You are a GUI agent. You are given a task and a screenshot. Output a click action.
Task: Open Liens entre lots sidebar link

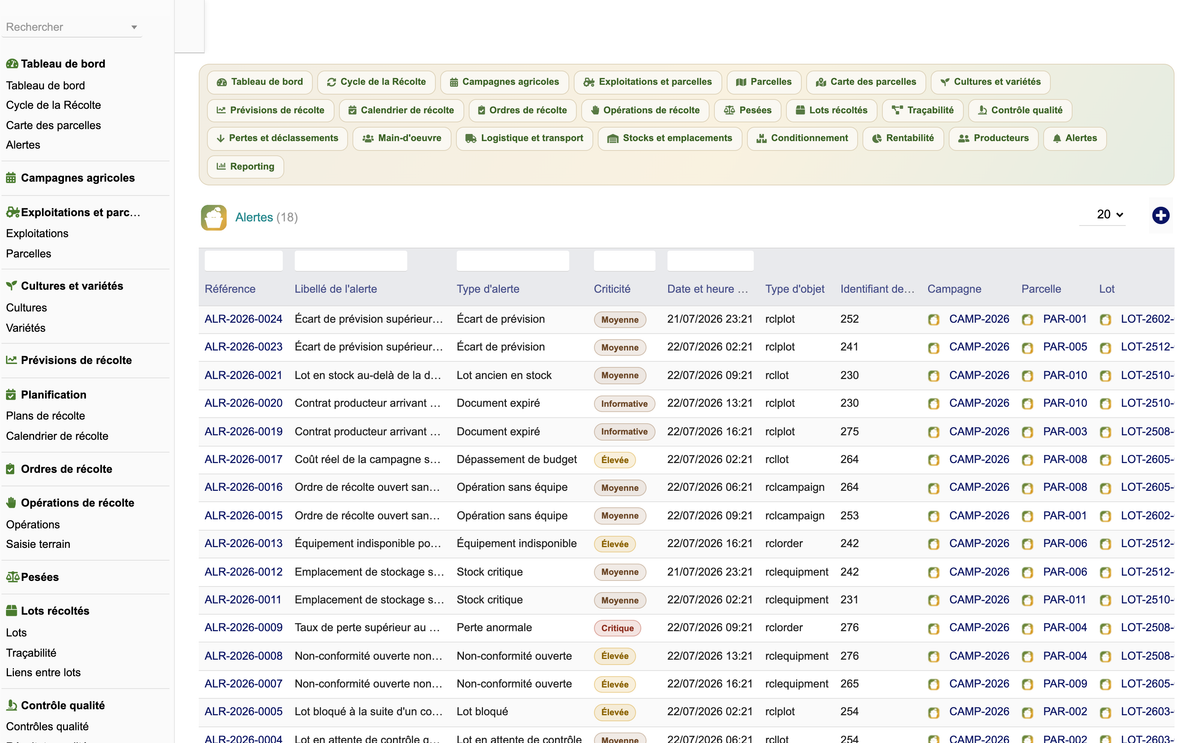(43, 673)
